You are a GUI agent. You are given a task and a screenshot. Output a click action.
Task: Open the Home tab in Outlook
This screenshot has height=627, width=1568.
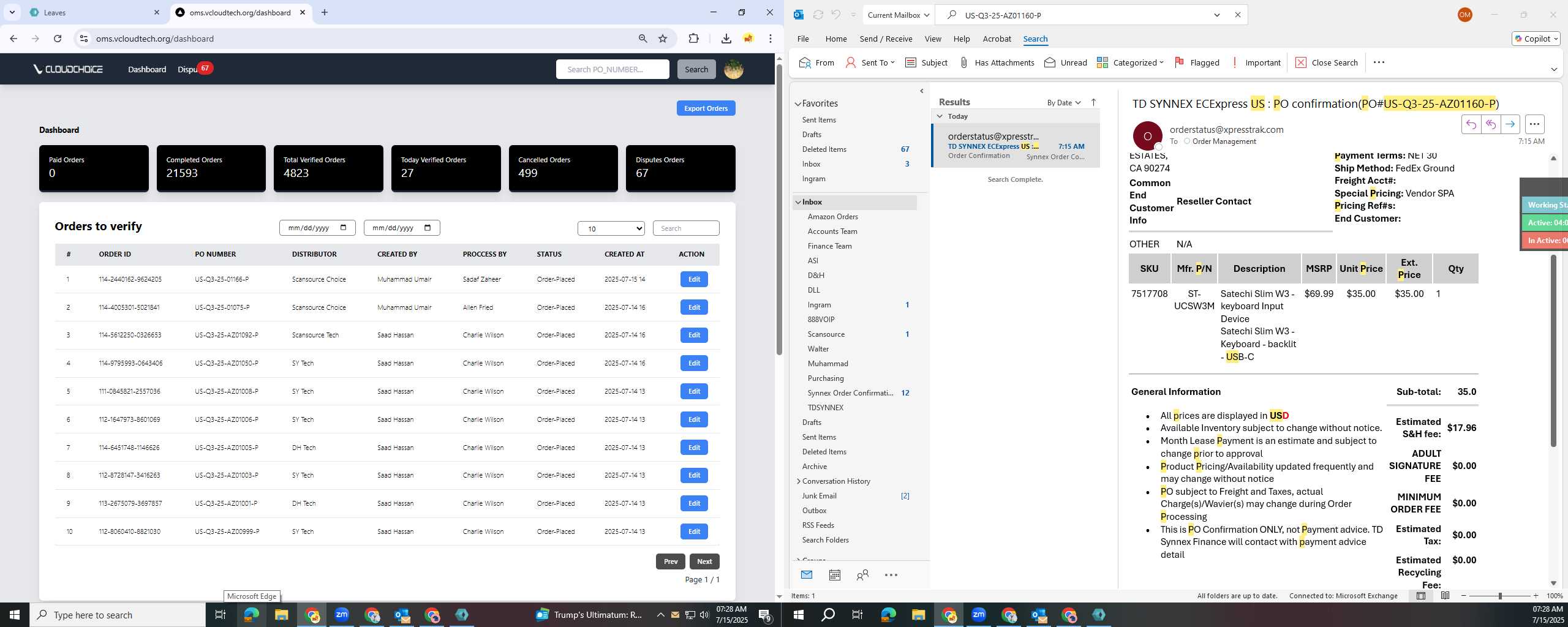coord(835,39)
